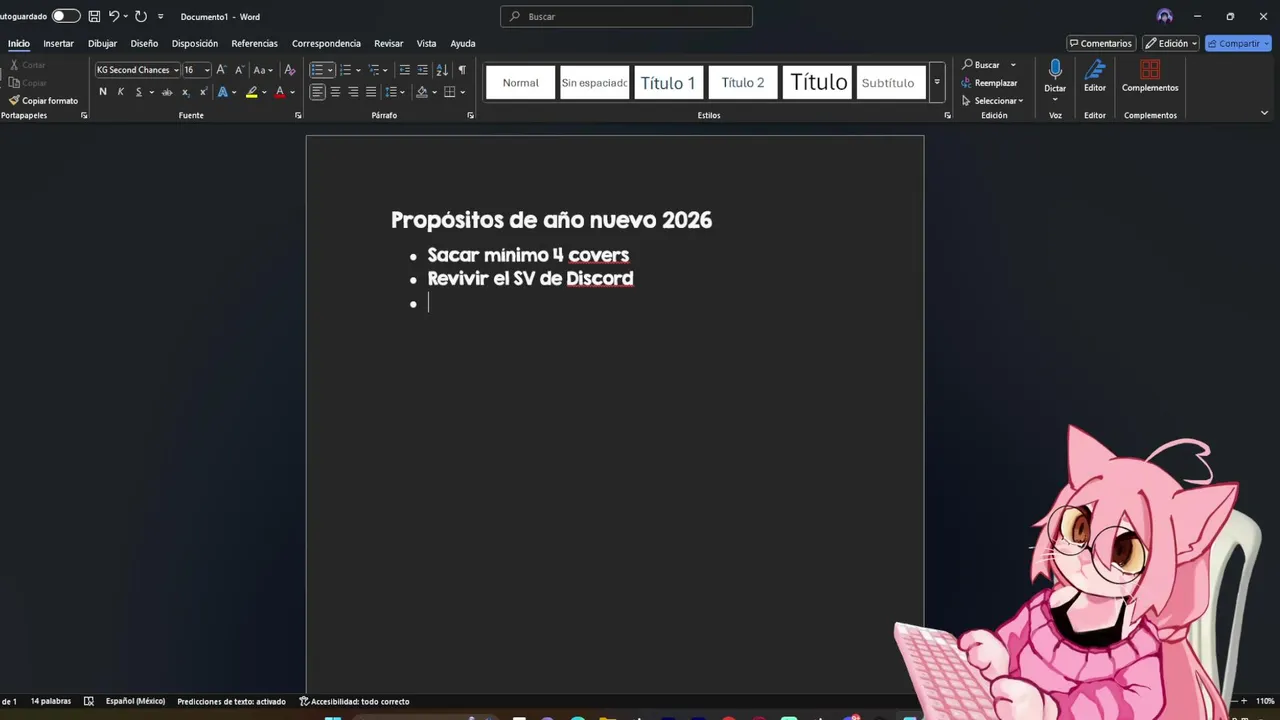Open the Diseño tab

144,43
